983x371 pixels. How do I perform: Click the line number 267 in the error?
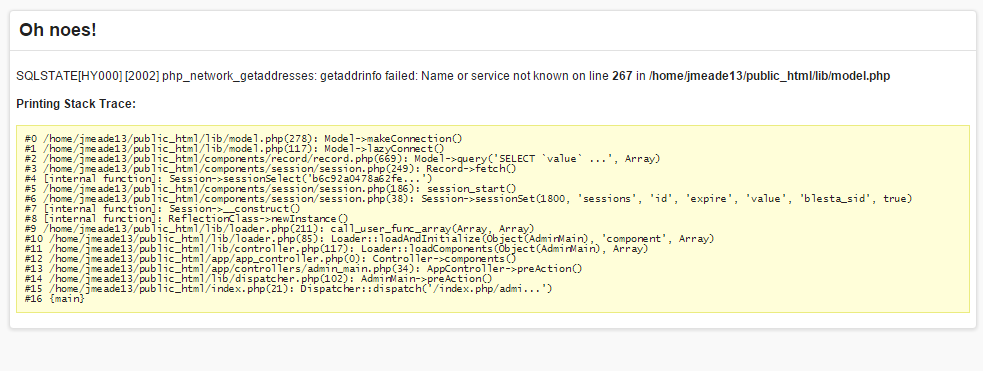pos(622,76)
